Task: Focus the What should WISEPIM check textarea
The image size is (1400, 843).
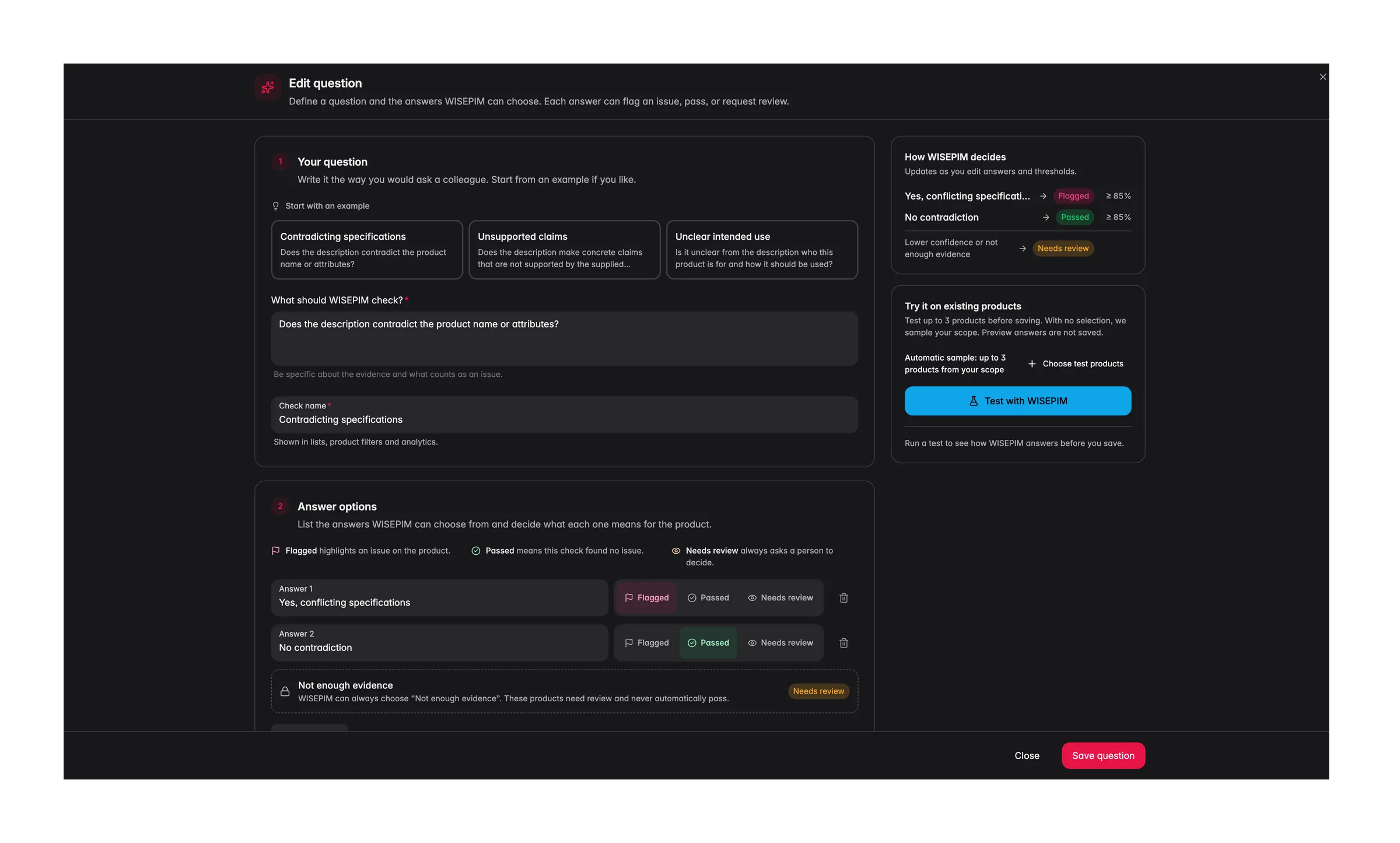Action: tap(565, 338)
